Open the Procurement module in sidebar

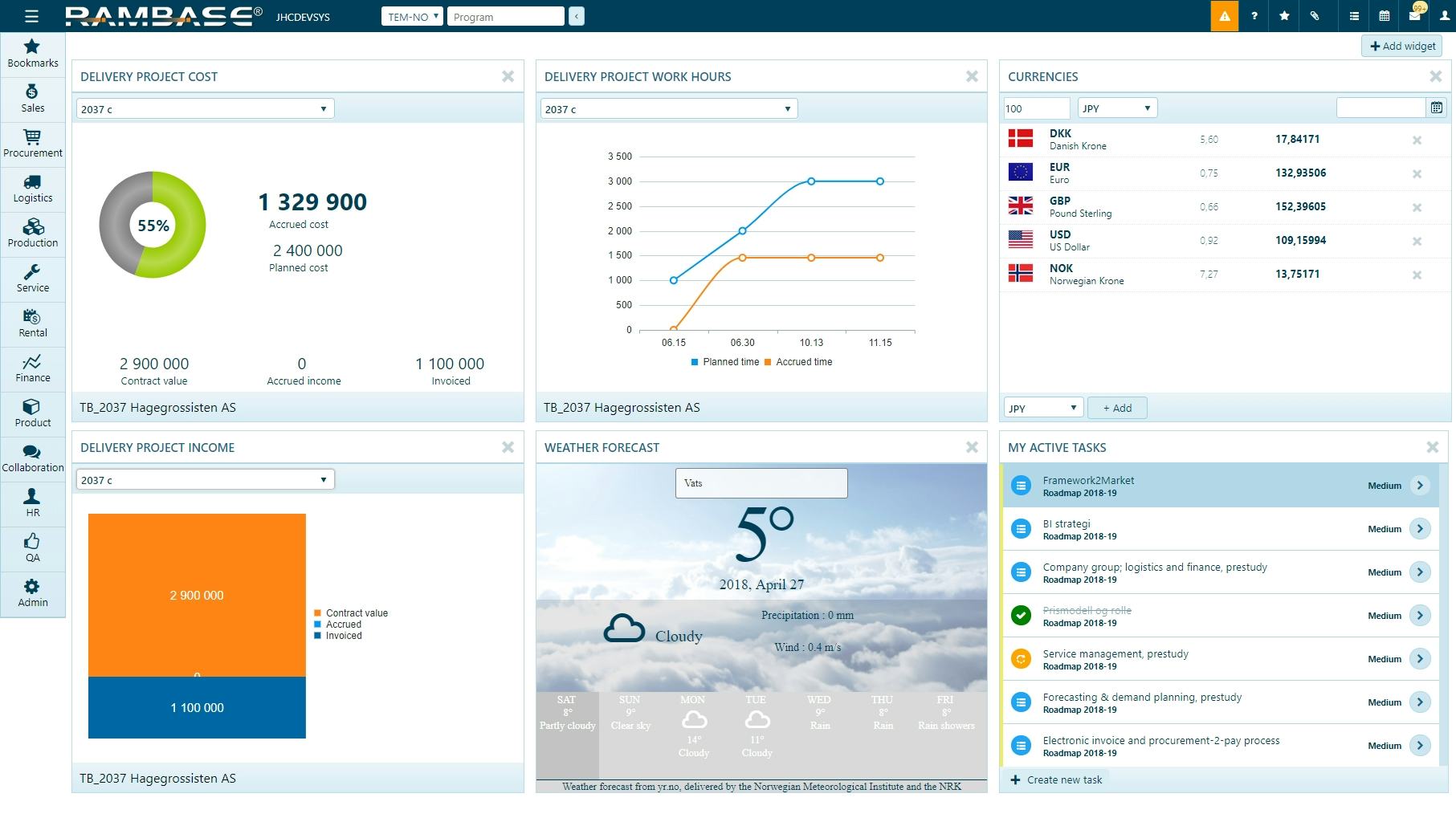click(x=33, y=144)
